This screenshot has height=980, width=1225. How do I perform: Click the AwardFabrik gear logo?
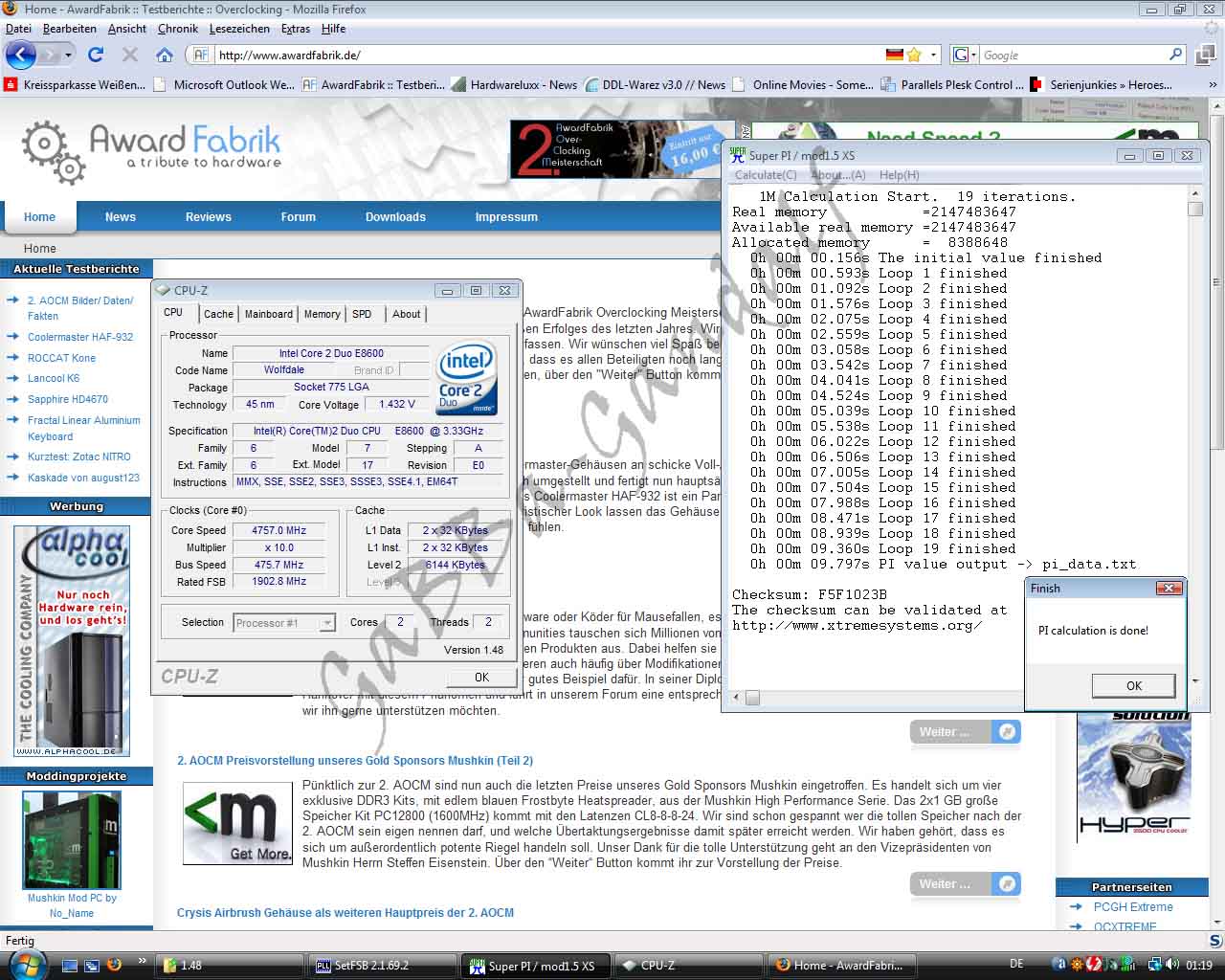coord(55,152)
